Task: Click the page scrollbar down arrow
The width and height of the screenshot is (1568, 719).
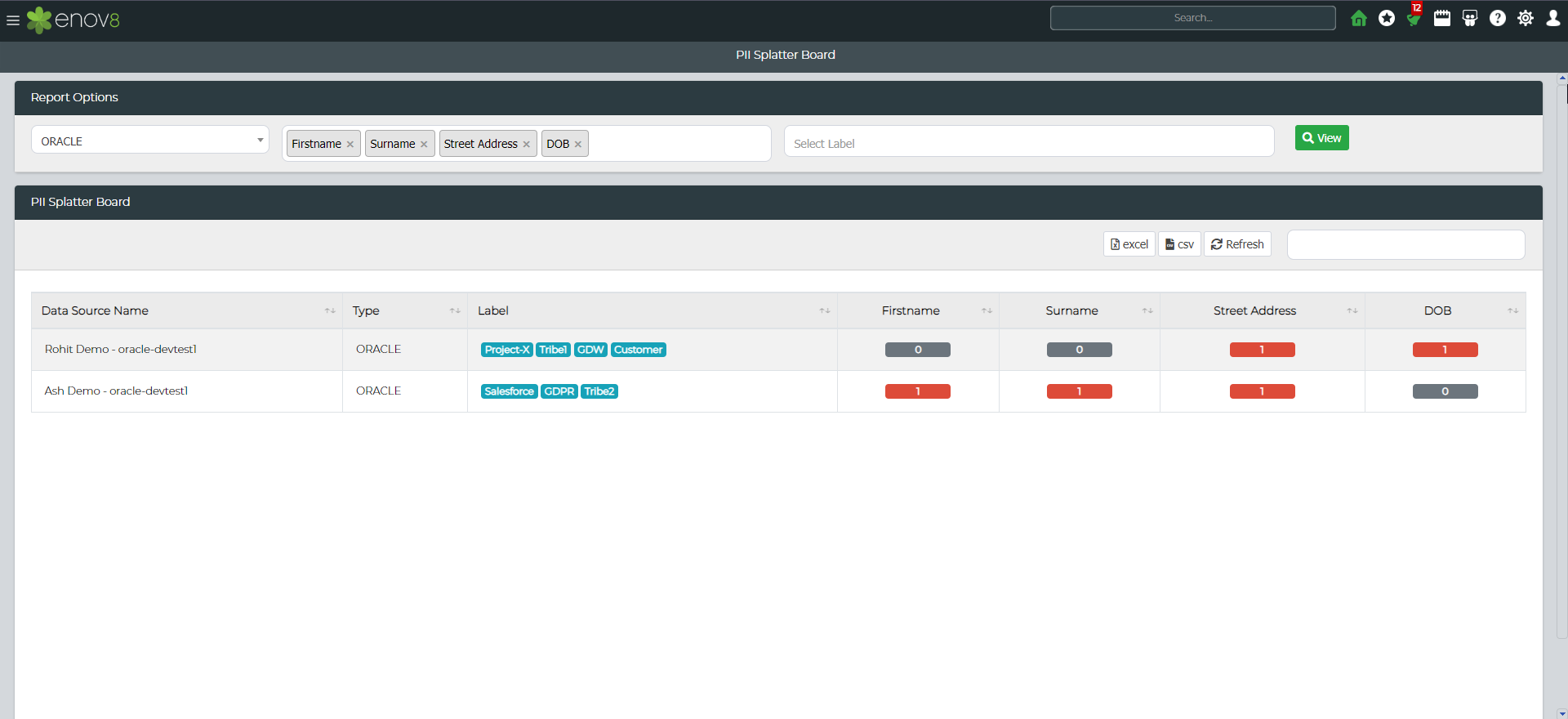Action: pos(1562,713)
